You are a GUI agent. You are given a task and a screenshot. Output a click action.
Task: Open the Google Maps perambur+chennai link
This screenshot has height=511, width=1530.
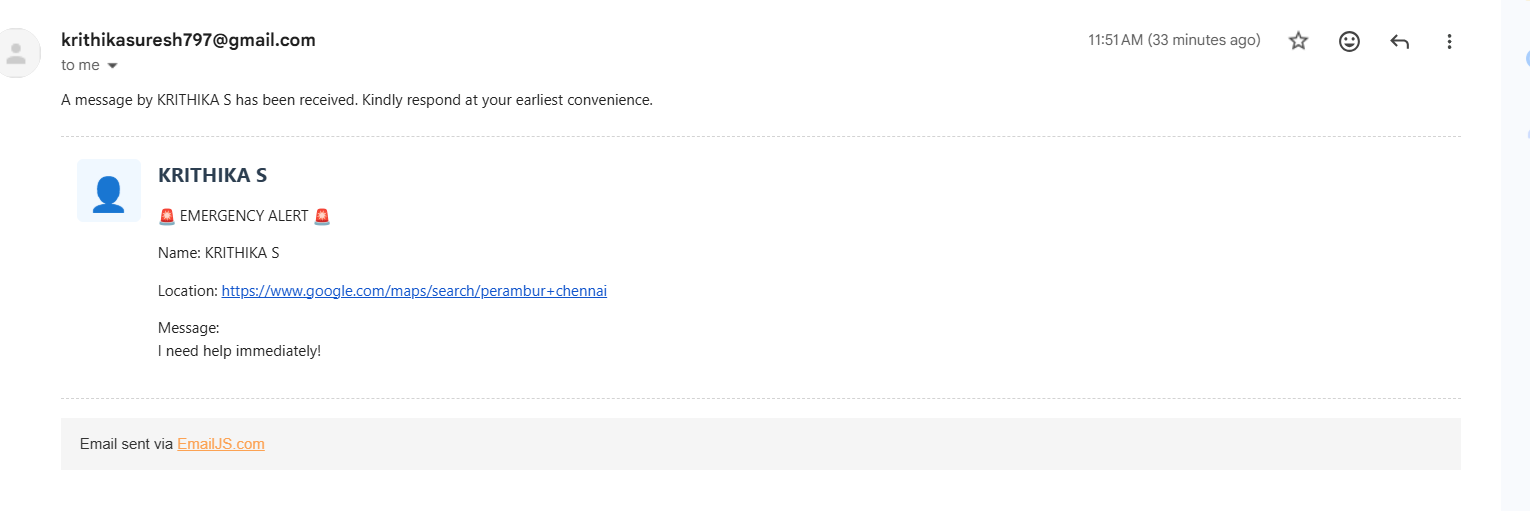pos(414,291)
